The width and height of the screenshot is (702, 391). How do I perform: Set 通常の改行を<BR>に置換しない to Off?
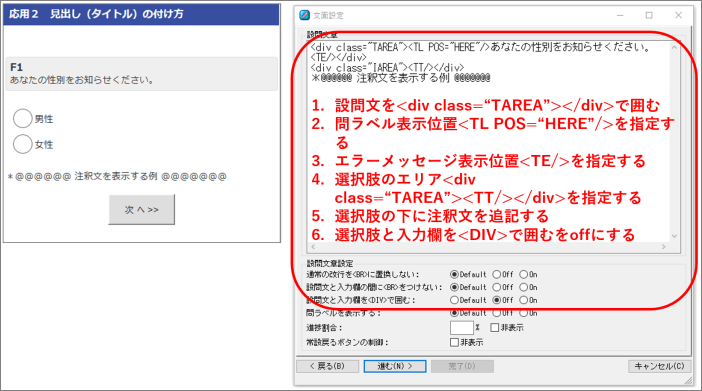(x=497, y=274)
